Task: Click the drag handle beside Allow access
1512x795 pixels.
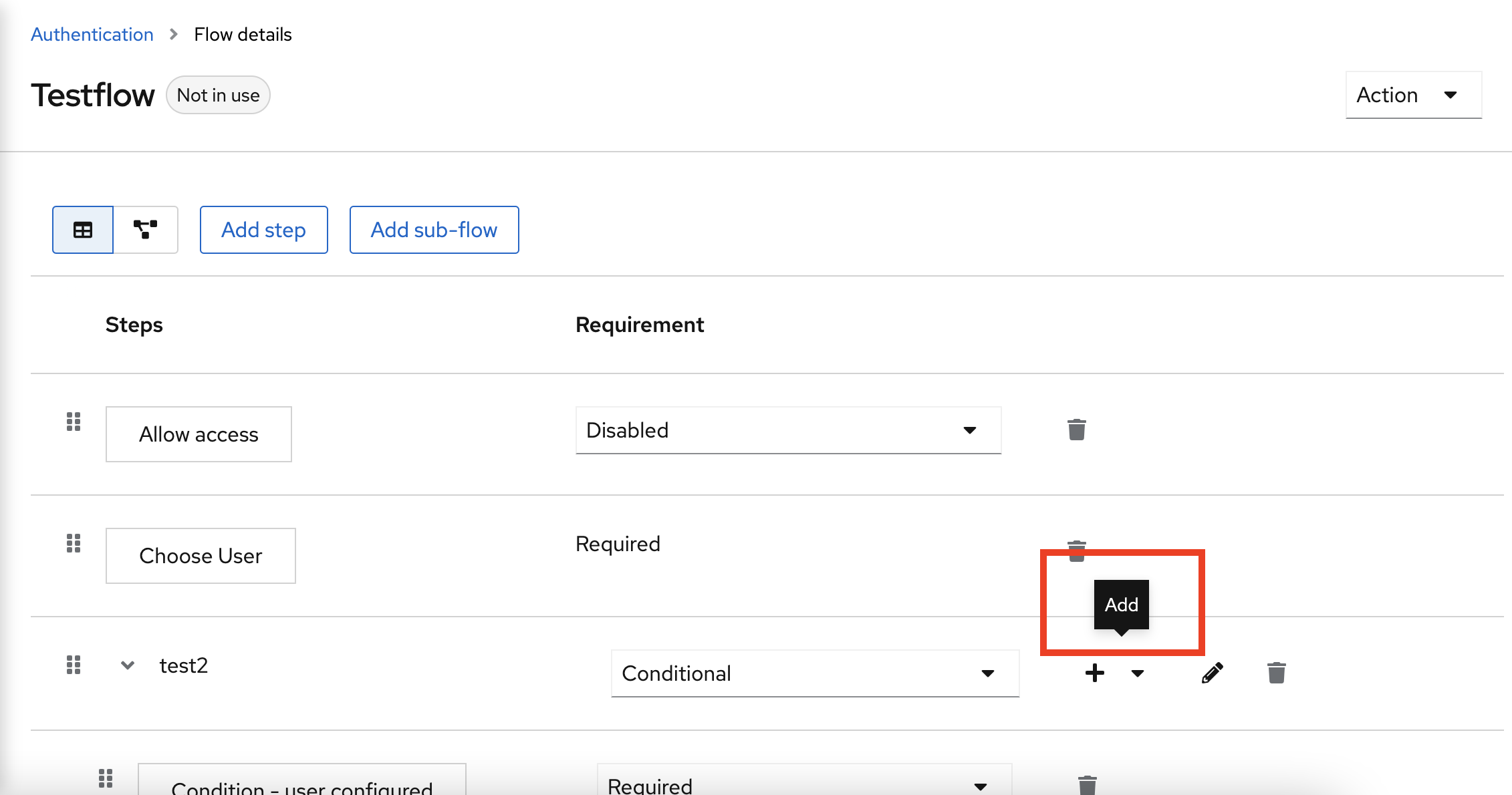Action: [74, 422]
